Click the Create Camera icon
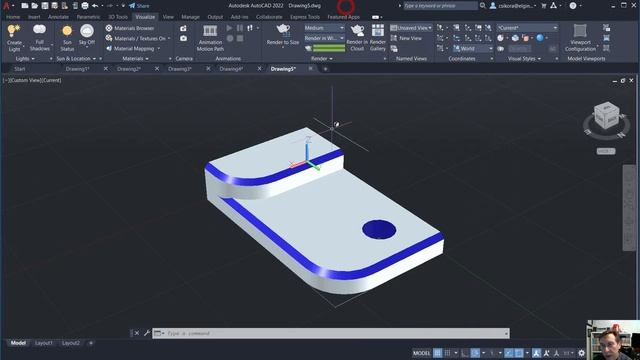The image size is (640, 360). pos(183,28)
